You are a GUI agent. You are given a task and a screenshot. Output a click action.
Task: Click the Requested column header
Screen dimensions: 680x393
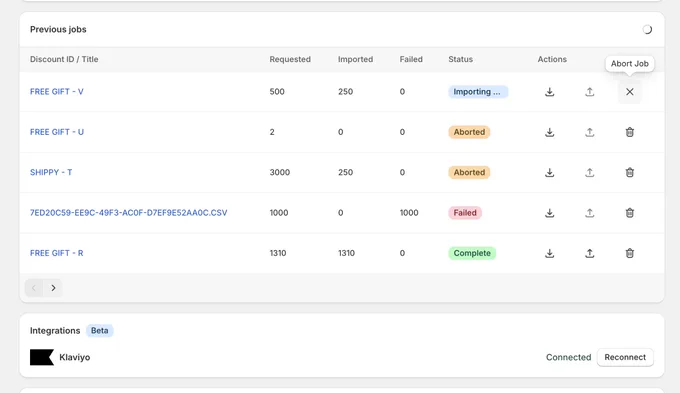(290, 59)
